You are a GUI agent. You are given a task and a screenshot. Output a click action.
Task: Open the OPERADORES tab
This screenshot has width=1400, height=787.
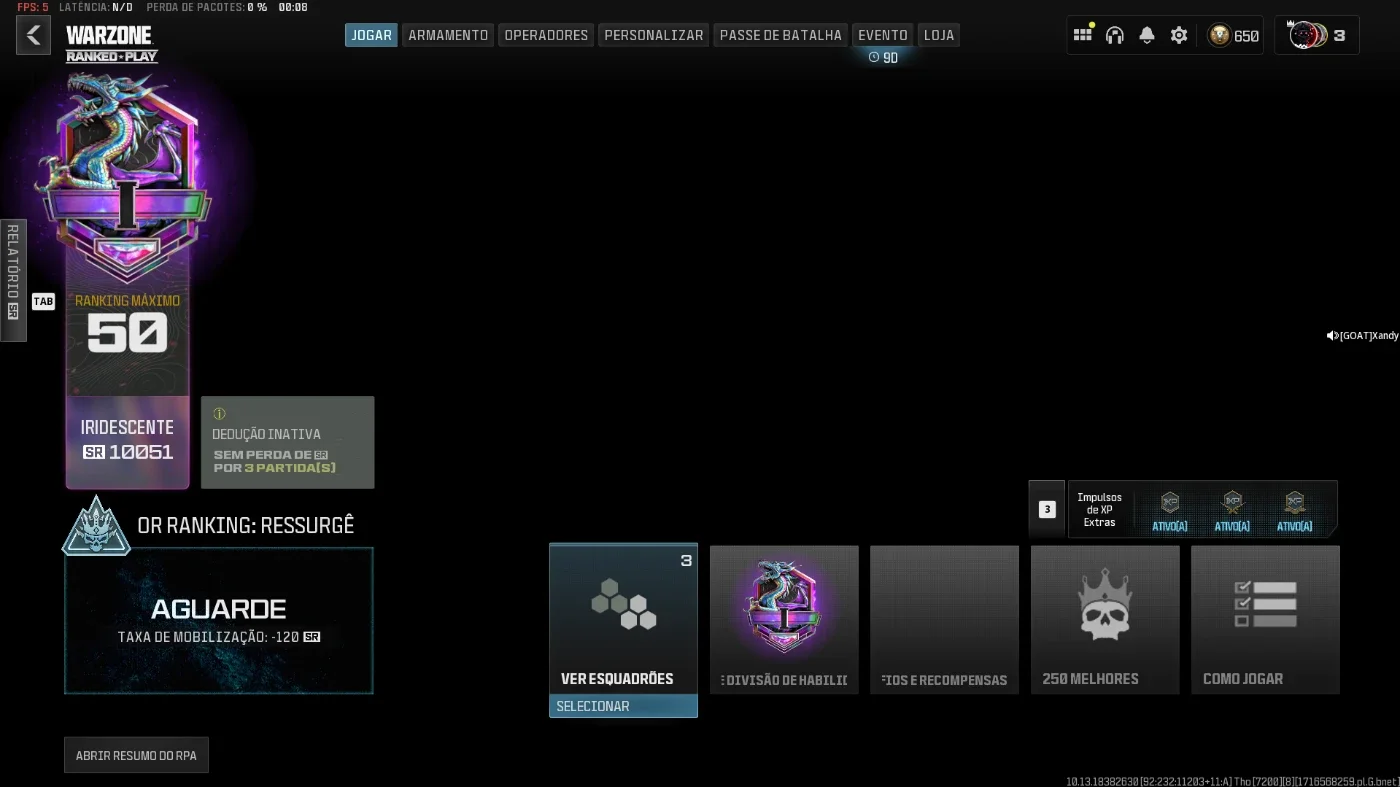click(546, 35)
